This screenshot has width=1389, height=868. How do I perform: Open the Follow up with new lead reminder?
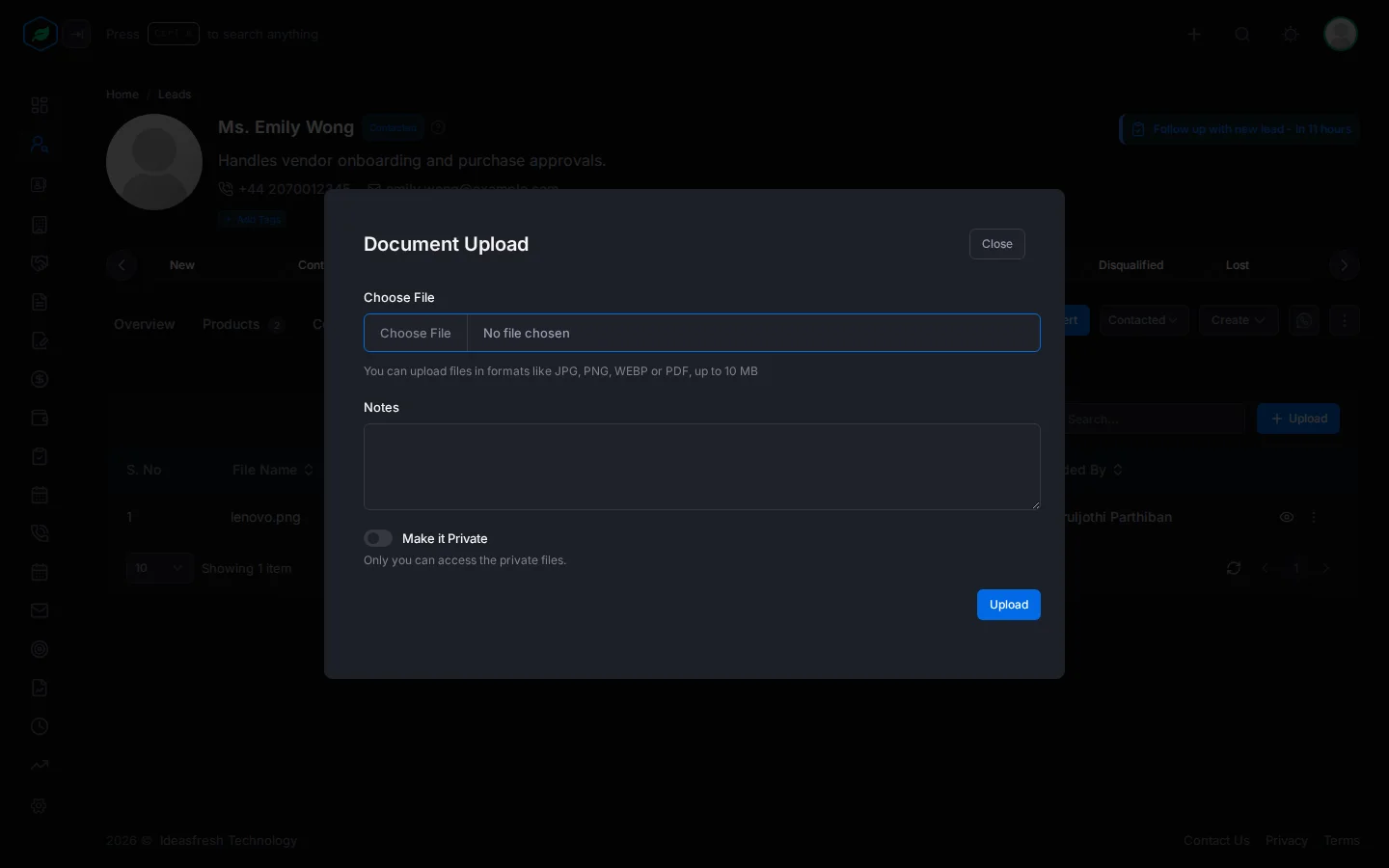pyautogui.click(x=1239, y=129)
